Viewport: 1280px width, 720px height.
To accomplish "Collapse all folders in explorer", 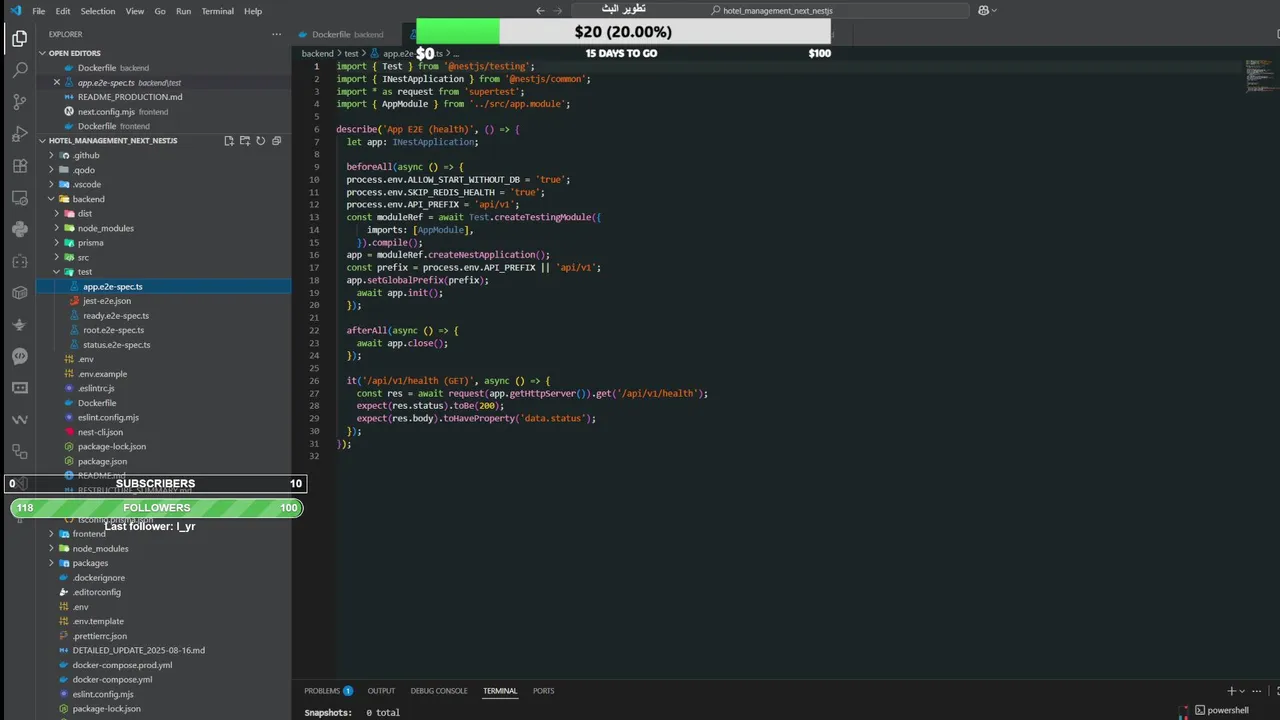I will [x=277, y=141].
